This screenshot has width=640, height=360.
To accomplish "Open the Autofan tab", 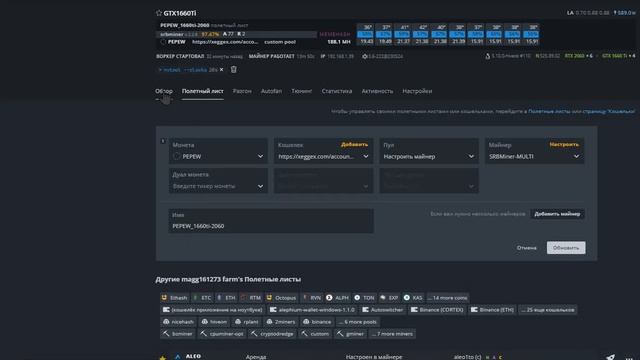I will 271,91.
